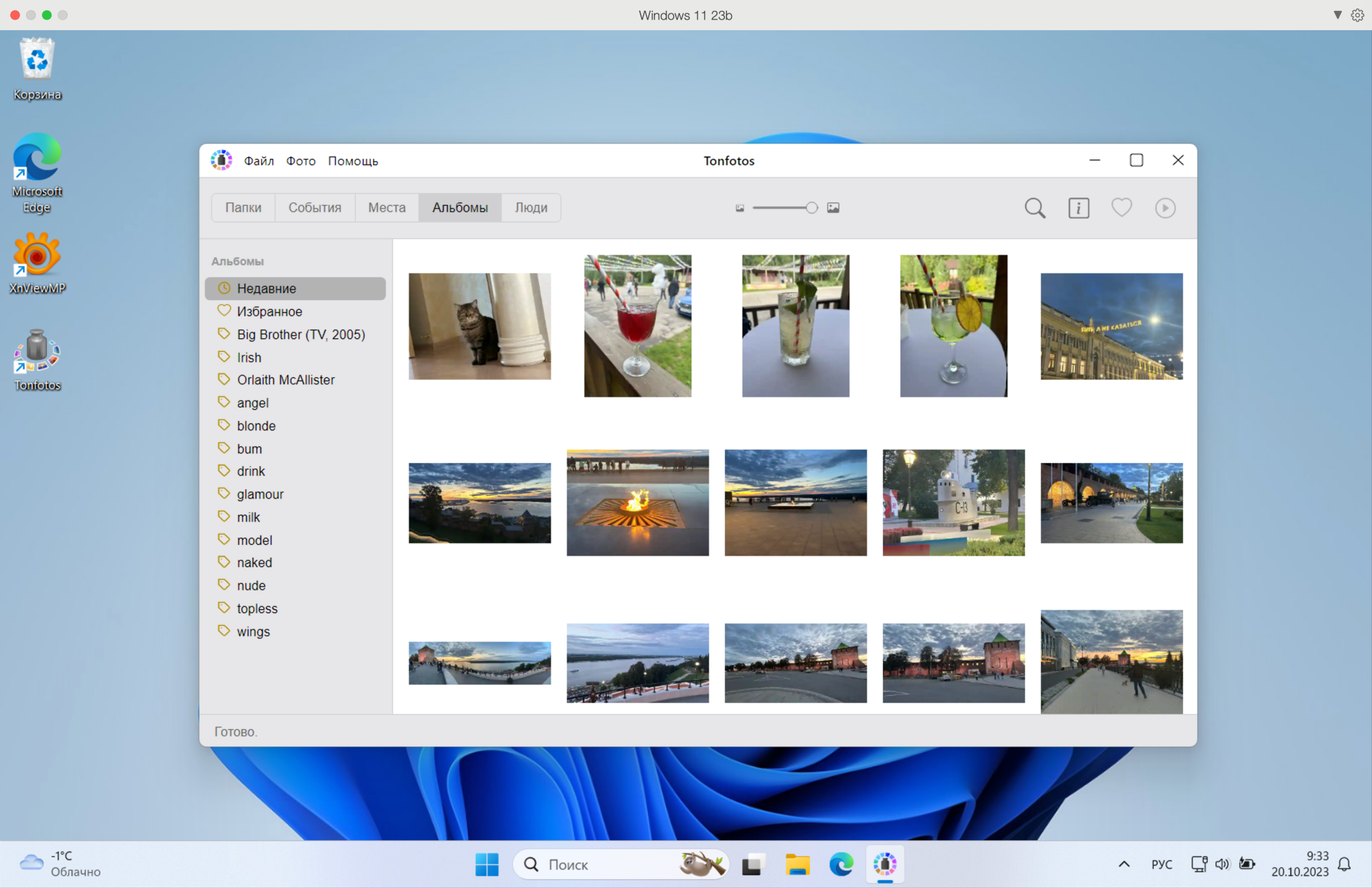Select the Избранное album
1372x888 pixels.
coord(295,312)
